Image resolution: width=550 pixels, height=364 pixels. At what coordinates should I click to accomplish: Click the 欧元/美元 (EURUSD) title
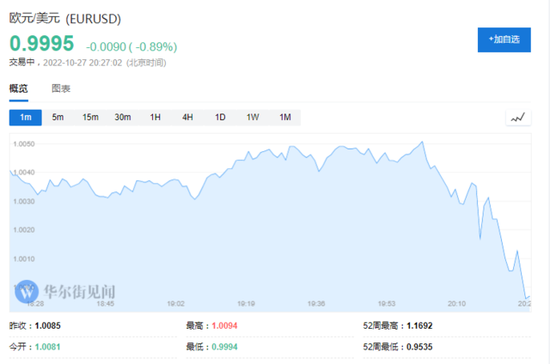[65, 18]
